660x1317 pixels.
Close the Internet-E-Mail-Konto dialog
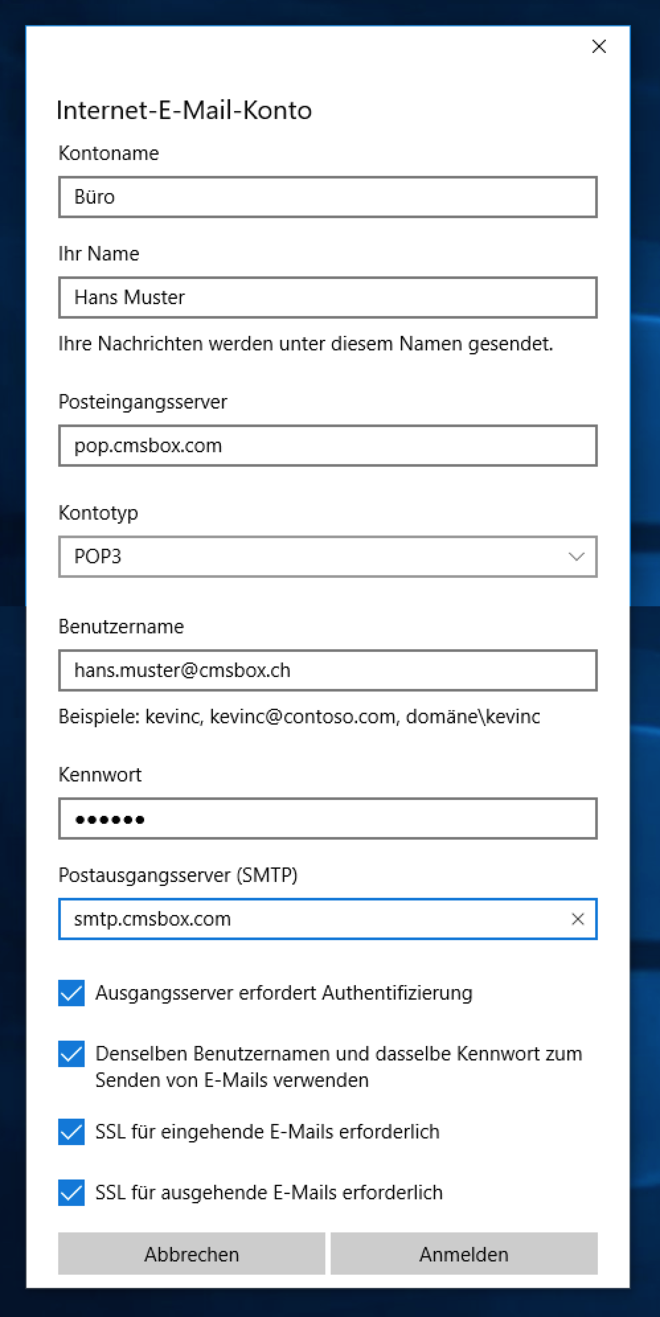(598, 46)
